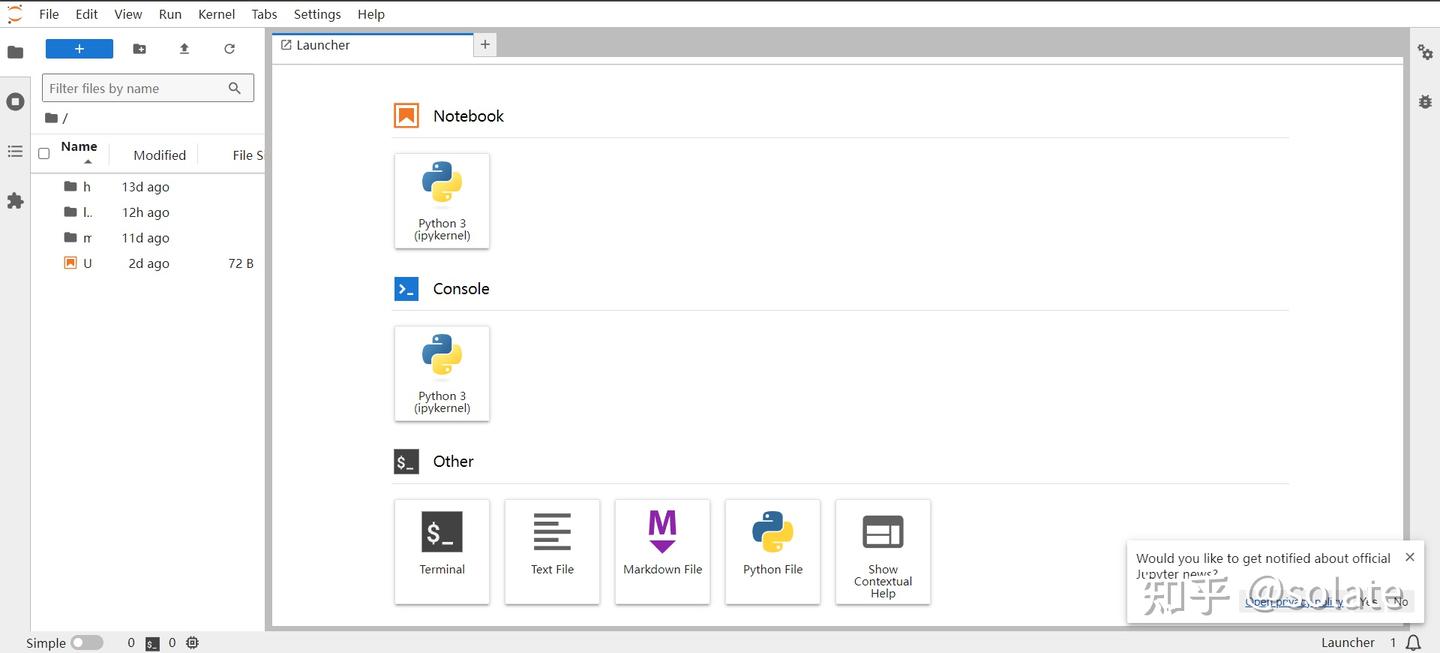Viewport: 1440px width, 653px height.
Task: Open privacy policy link in notification
Action: coord(1294,602)
